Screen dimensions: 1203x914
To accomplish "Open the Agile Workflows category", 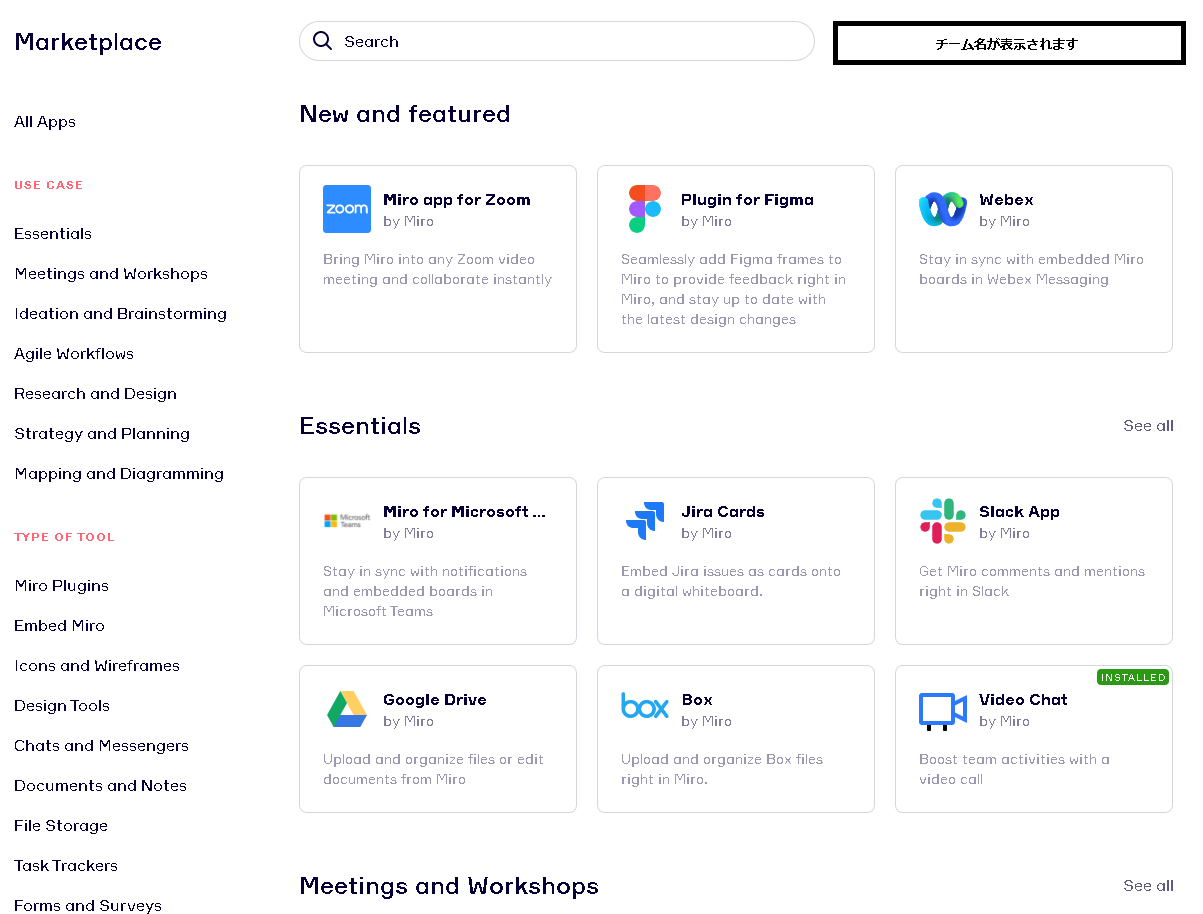I will pyautogui.click(x=74, y=354).
